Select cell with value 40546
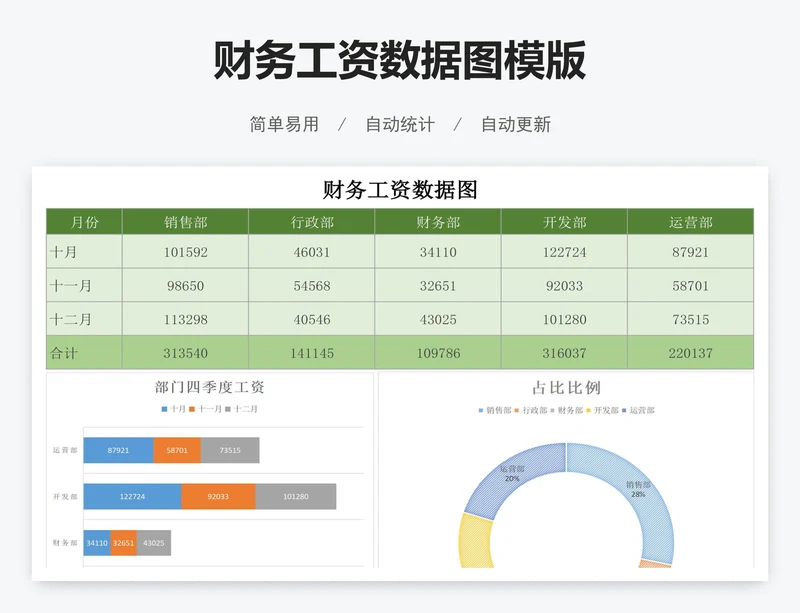This screenshot has height=613, width=800. point(312,319)
